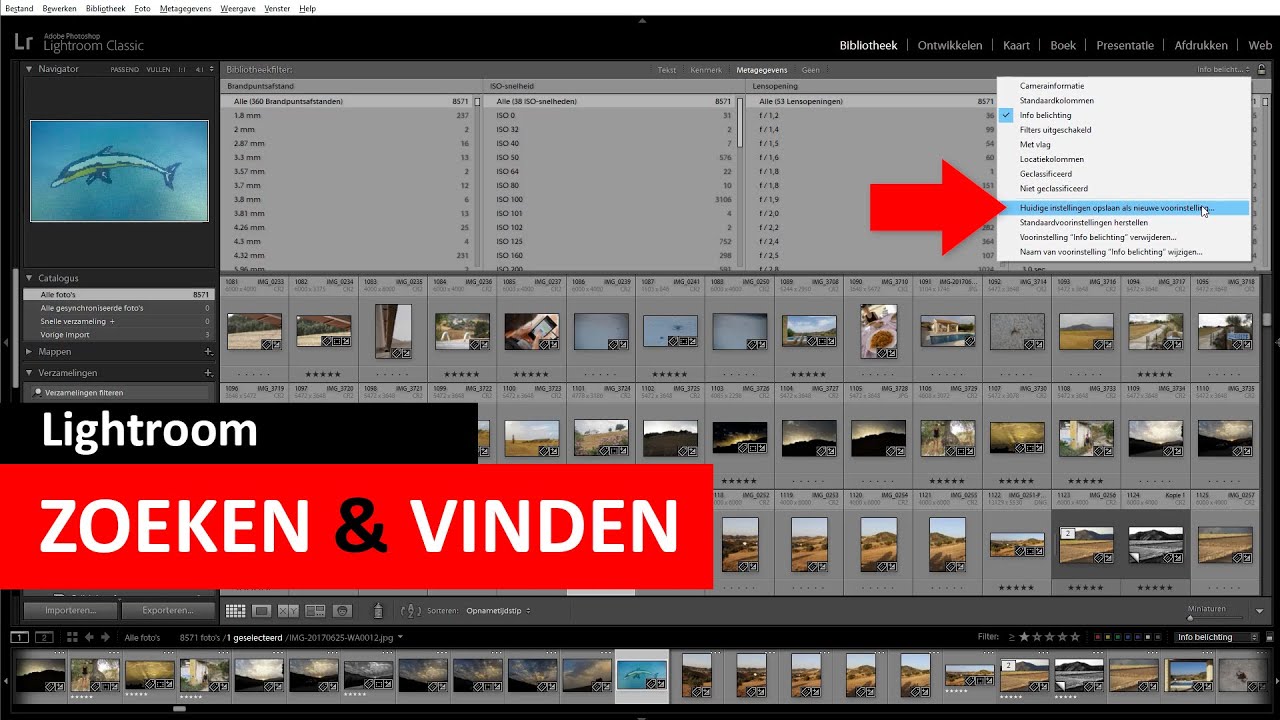Collapse the Catalogus panel

29,278
